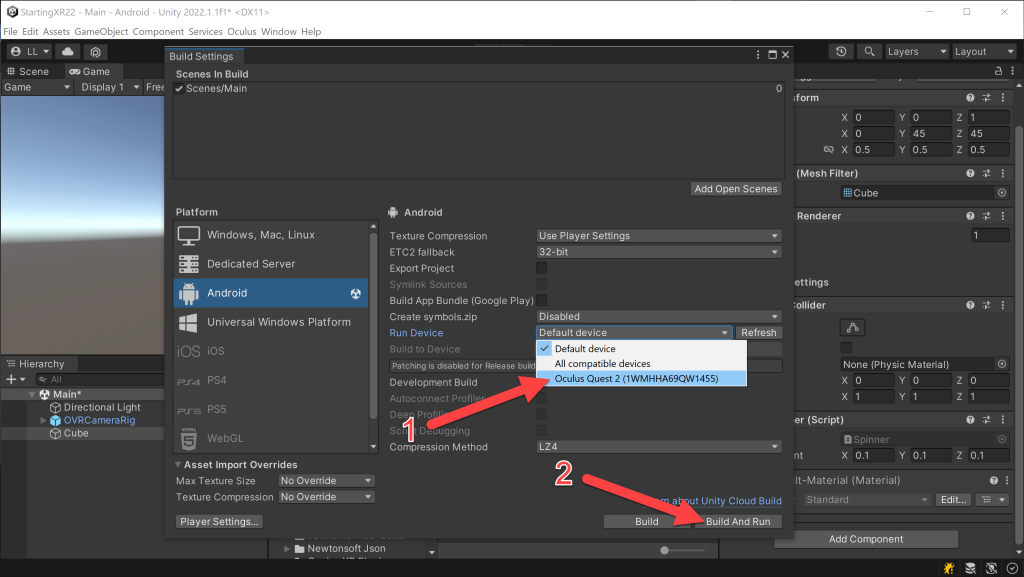Click the platform list scrollbar
Viewport: 1024px width, 577px height.
point(374,326)
